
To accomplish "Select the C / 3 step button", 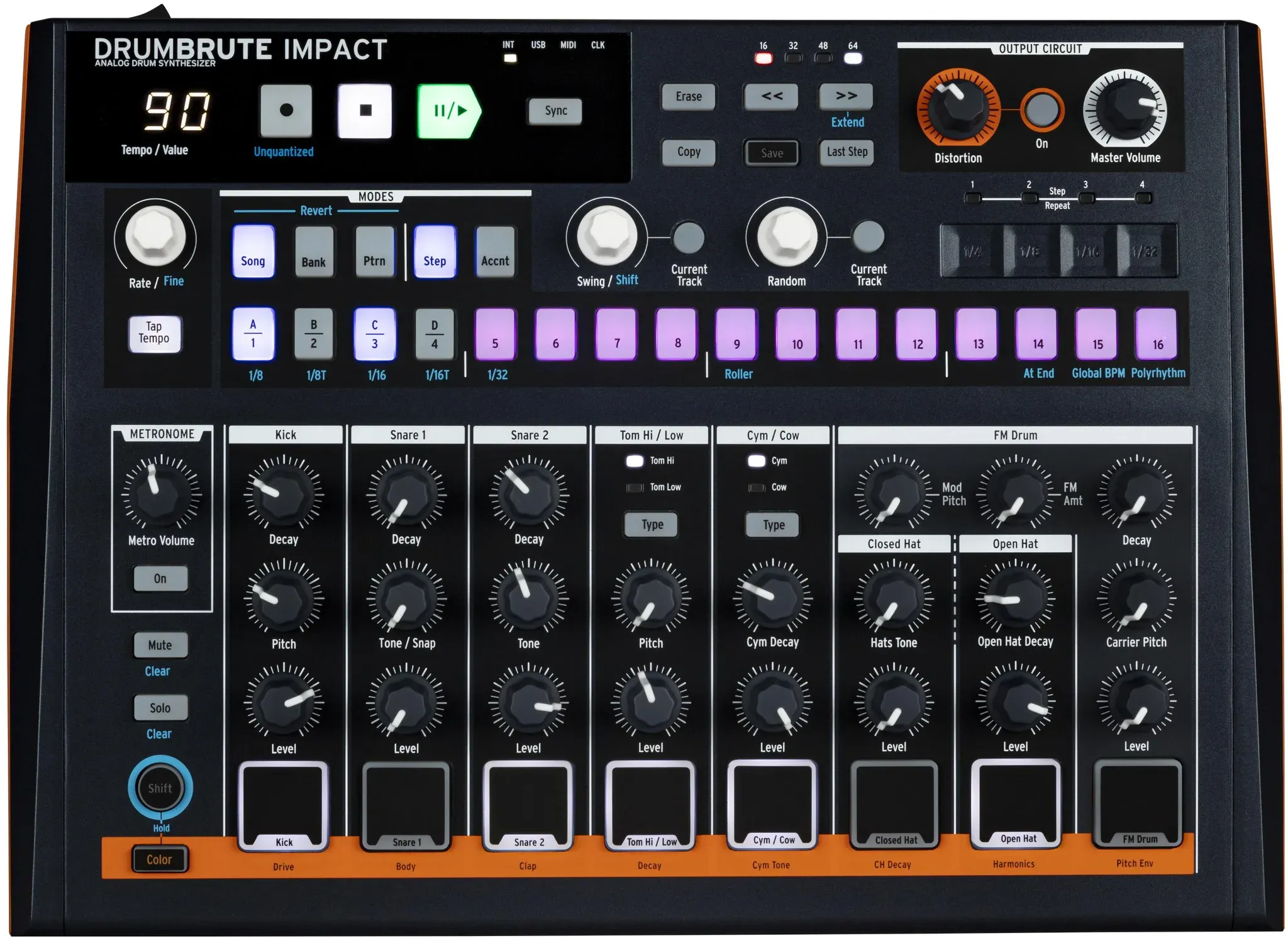I will pyautogui.click(x=375, y=333).
